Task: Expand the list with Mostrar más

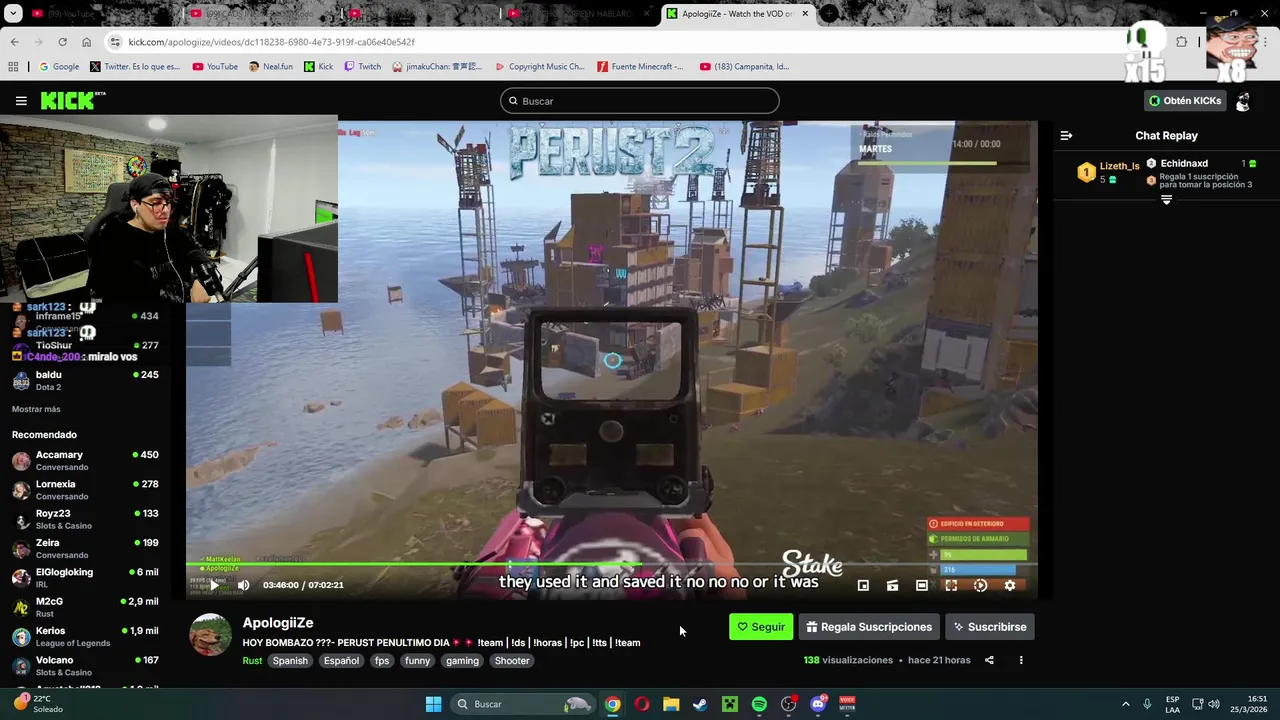Action: [36, 409]
